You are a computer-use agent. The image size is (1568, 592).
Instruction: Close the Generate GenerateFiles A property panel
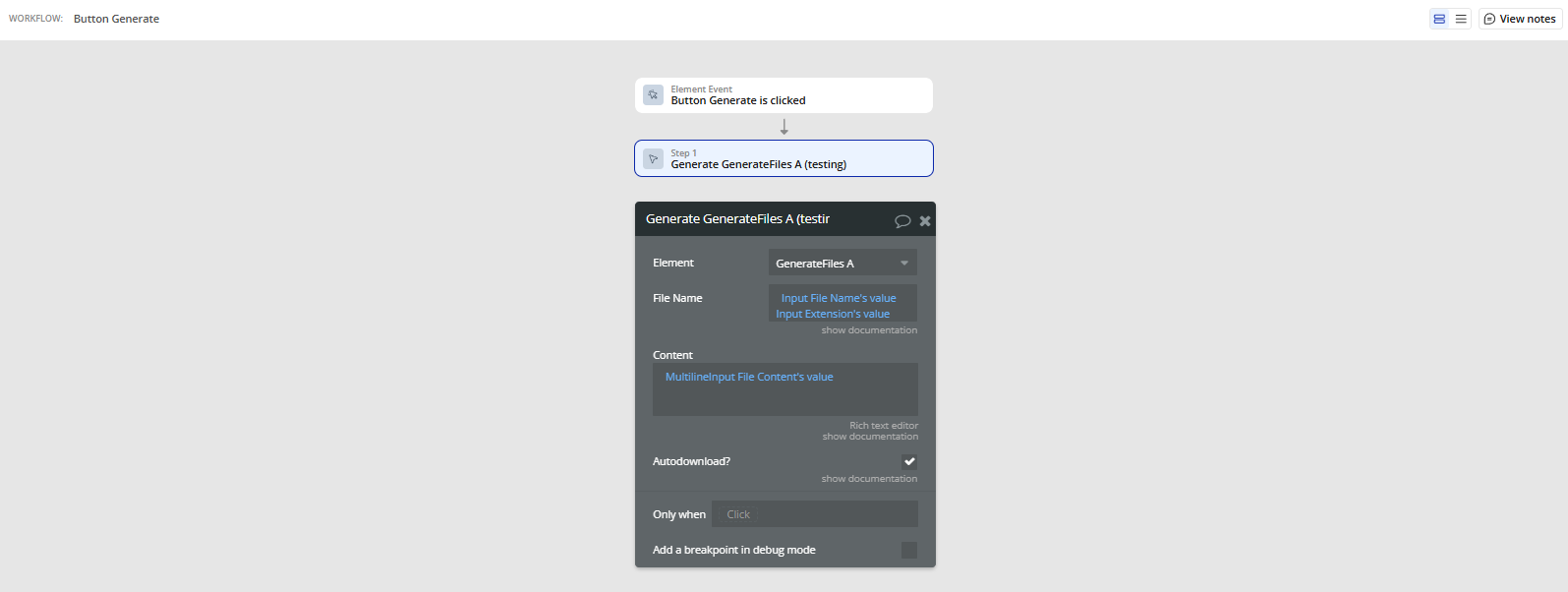[925, 221]
